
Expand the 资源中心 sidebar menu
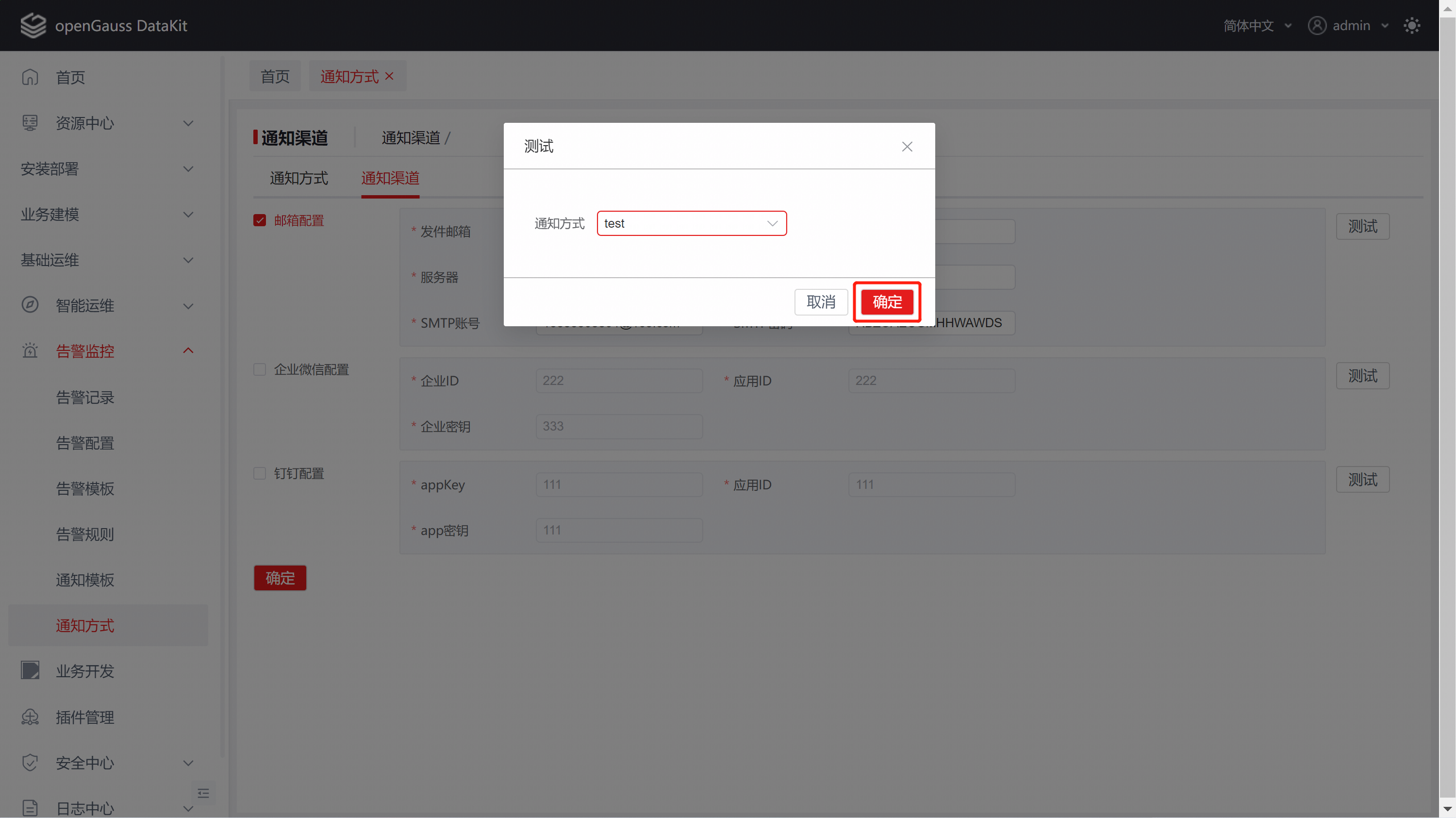pos(108,123)
